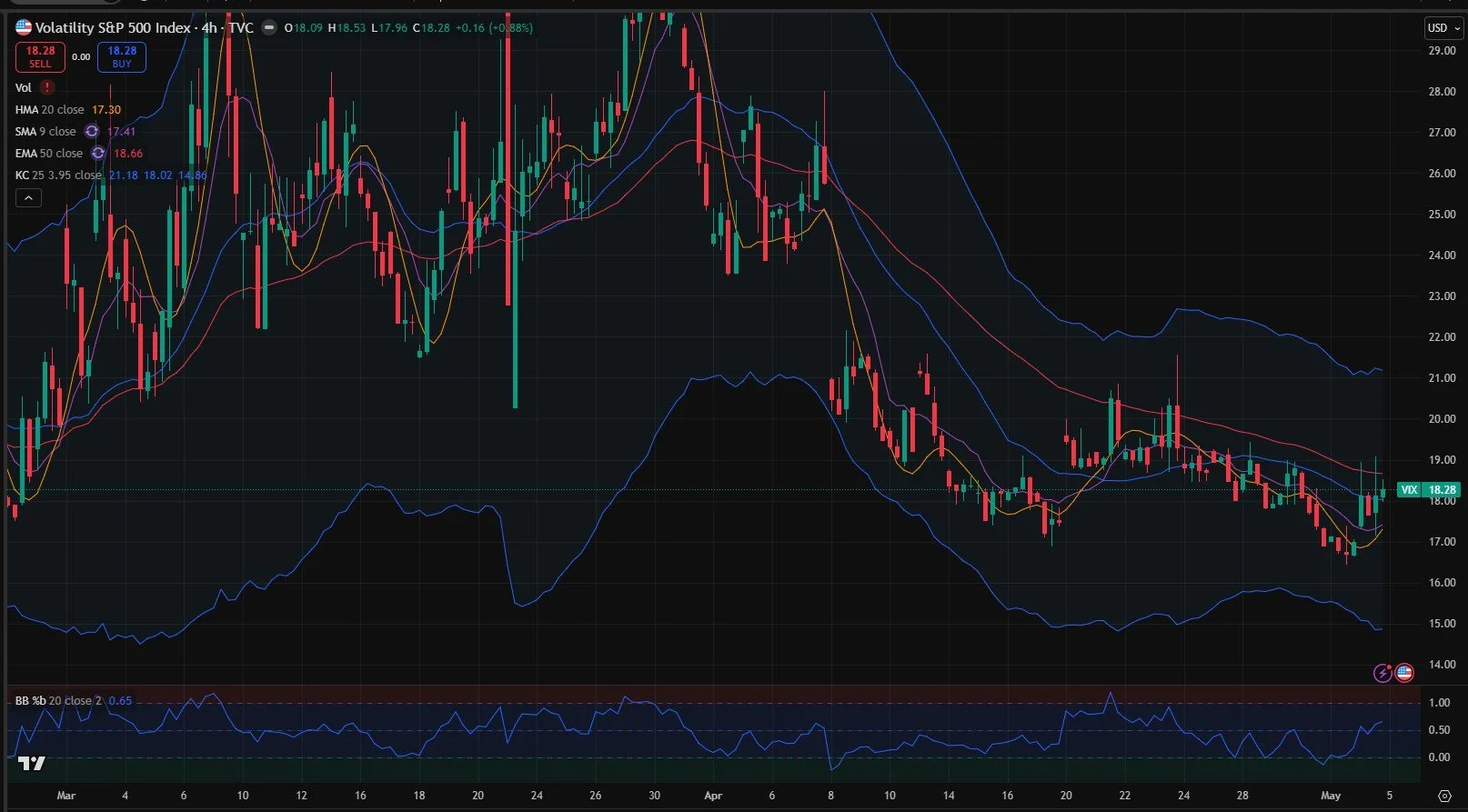Click the 18.28 SELL button
Screen dimensions: 1468x812
tap(40, 57)
